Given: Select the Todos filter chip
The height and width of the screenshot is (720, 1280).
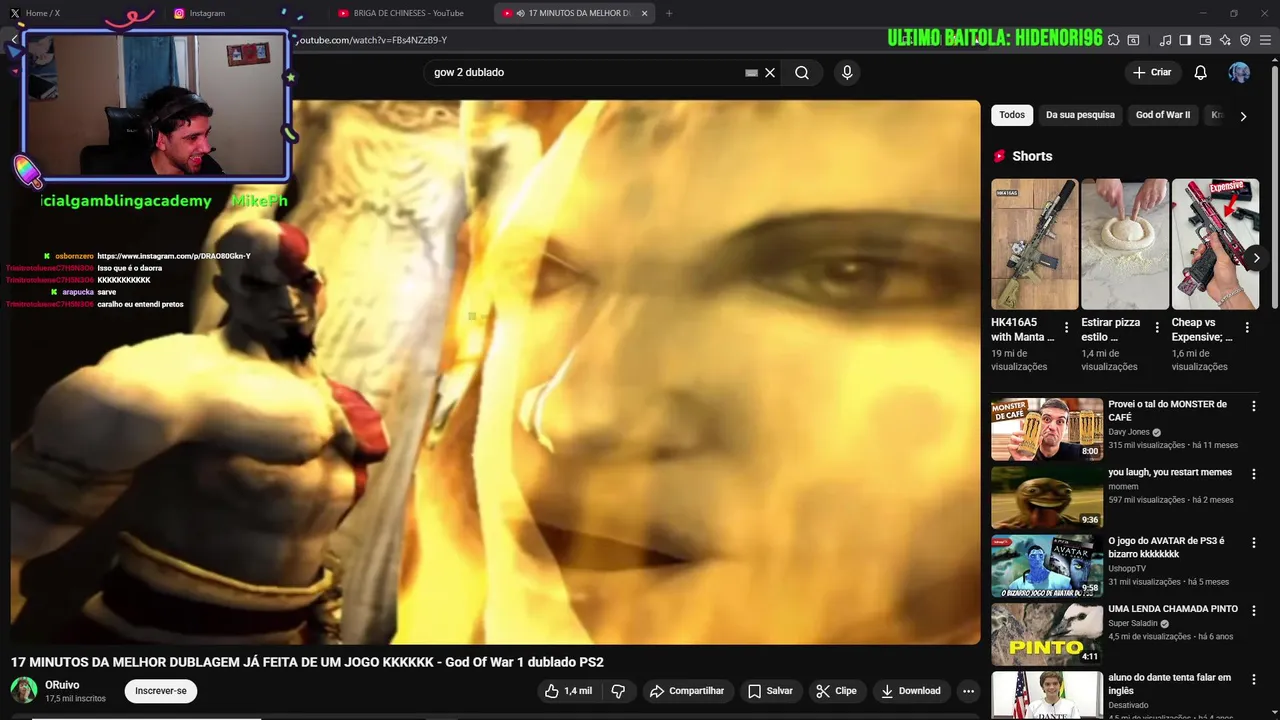Looking at the screenshot, I should (x=1012, y=115).
